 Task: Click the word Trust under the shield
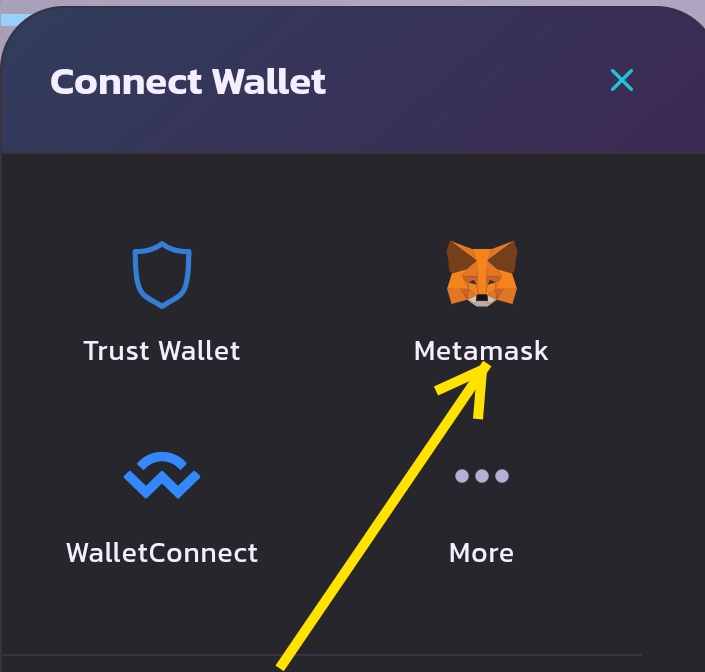point(116,351)
